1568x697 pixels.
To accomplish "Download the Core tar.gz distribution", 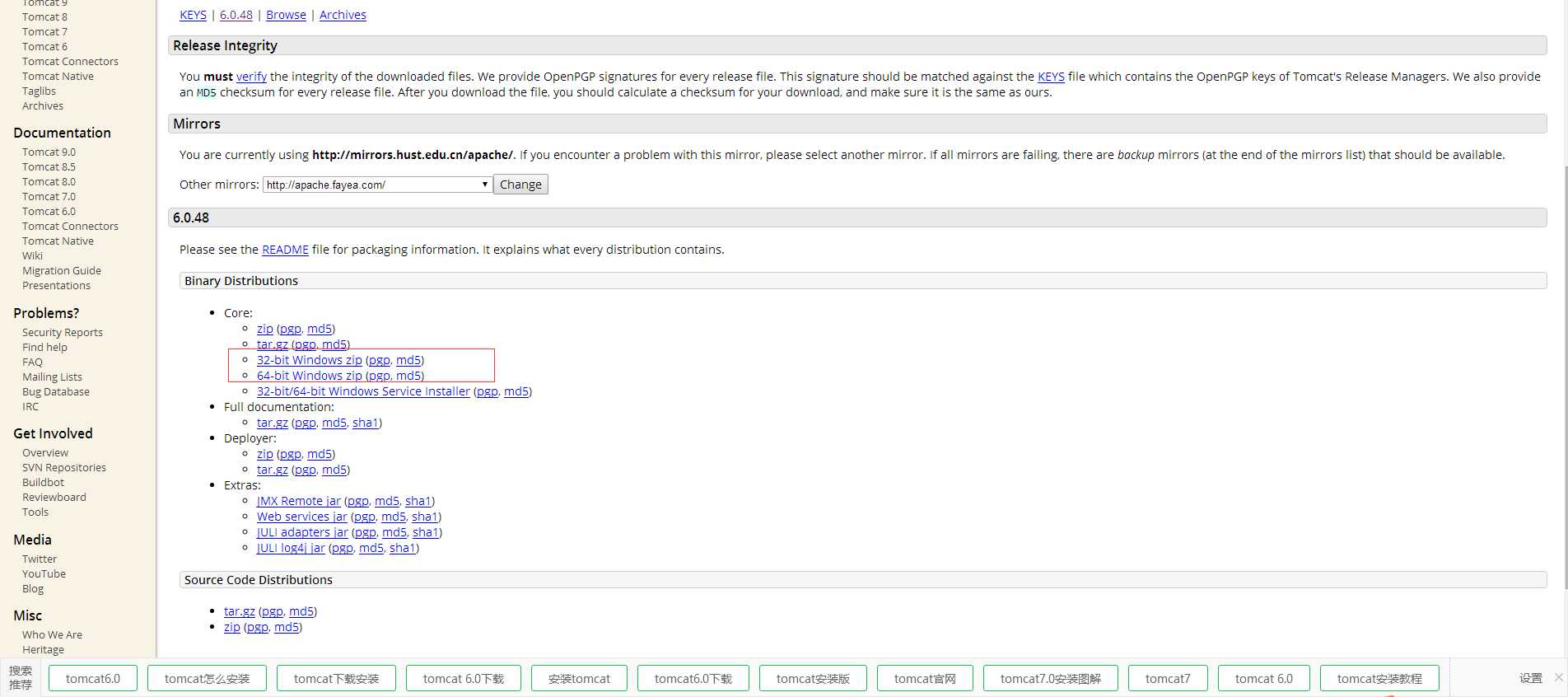I will [x=273, y=344].
